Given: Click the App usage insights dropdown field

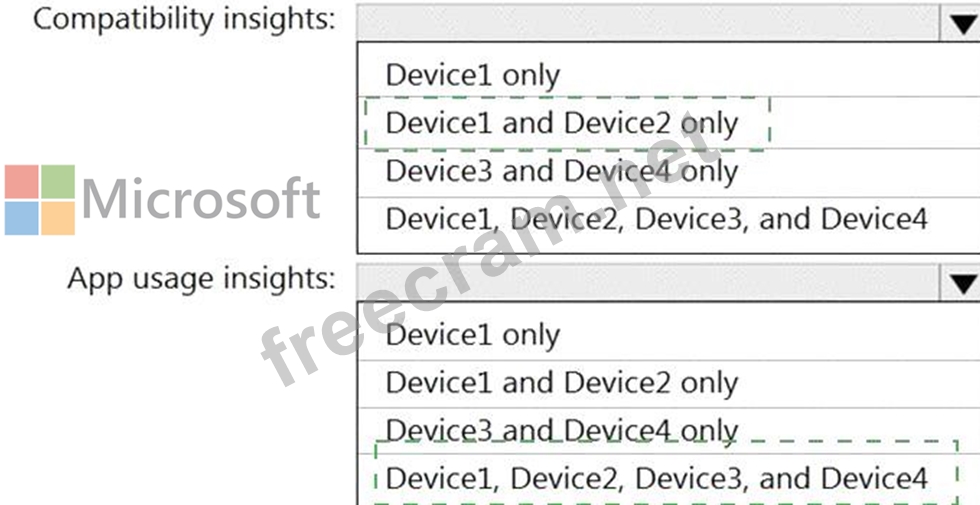Looking at the screenshot, I should pos(668,283).
